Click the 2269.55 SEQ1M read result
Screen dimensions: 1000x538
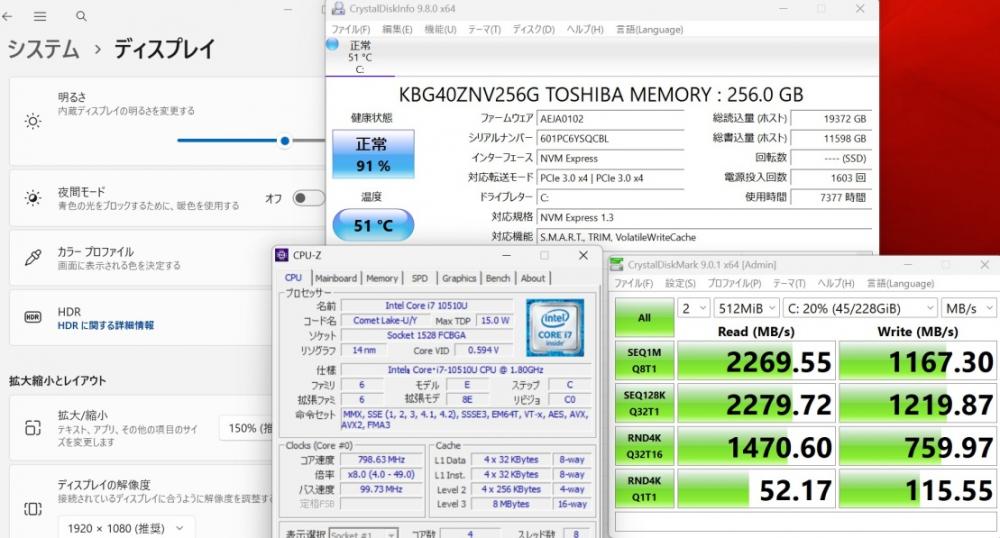(756, 361)
